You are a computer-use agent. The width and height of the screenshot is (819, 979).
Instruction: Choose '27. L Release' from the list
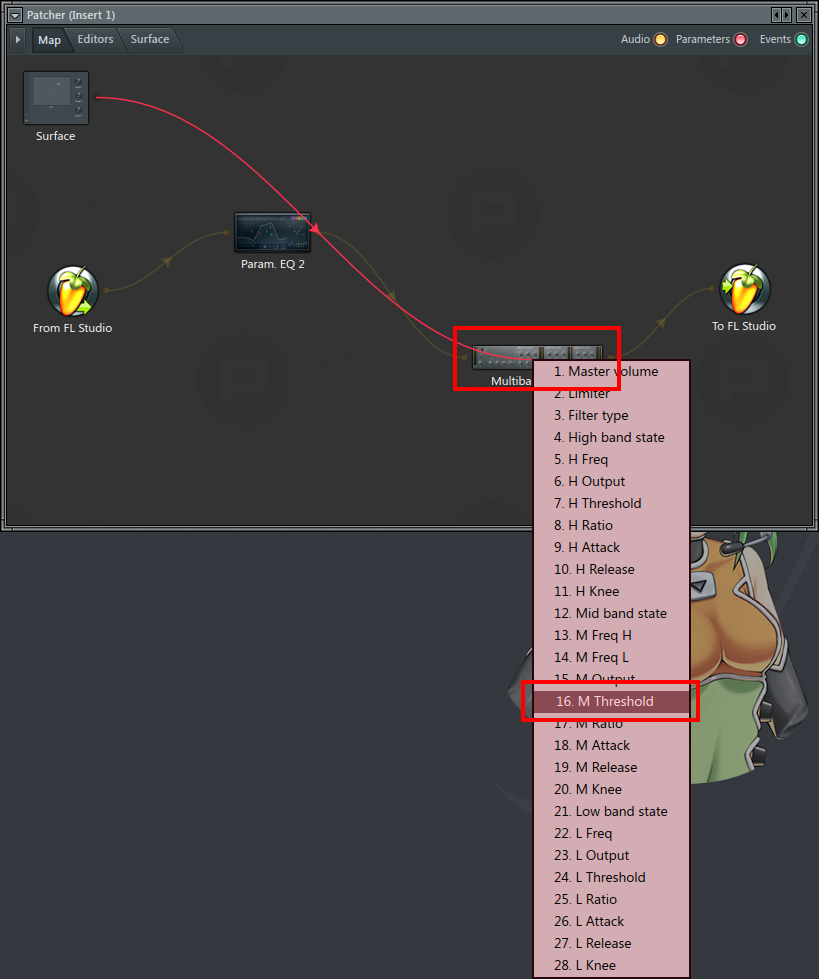point(612,943)
